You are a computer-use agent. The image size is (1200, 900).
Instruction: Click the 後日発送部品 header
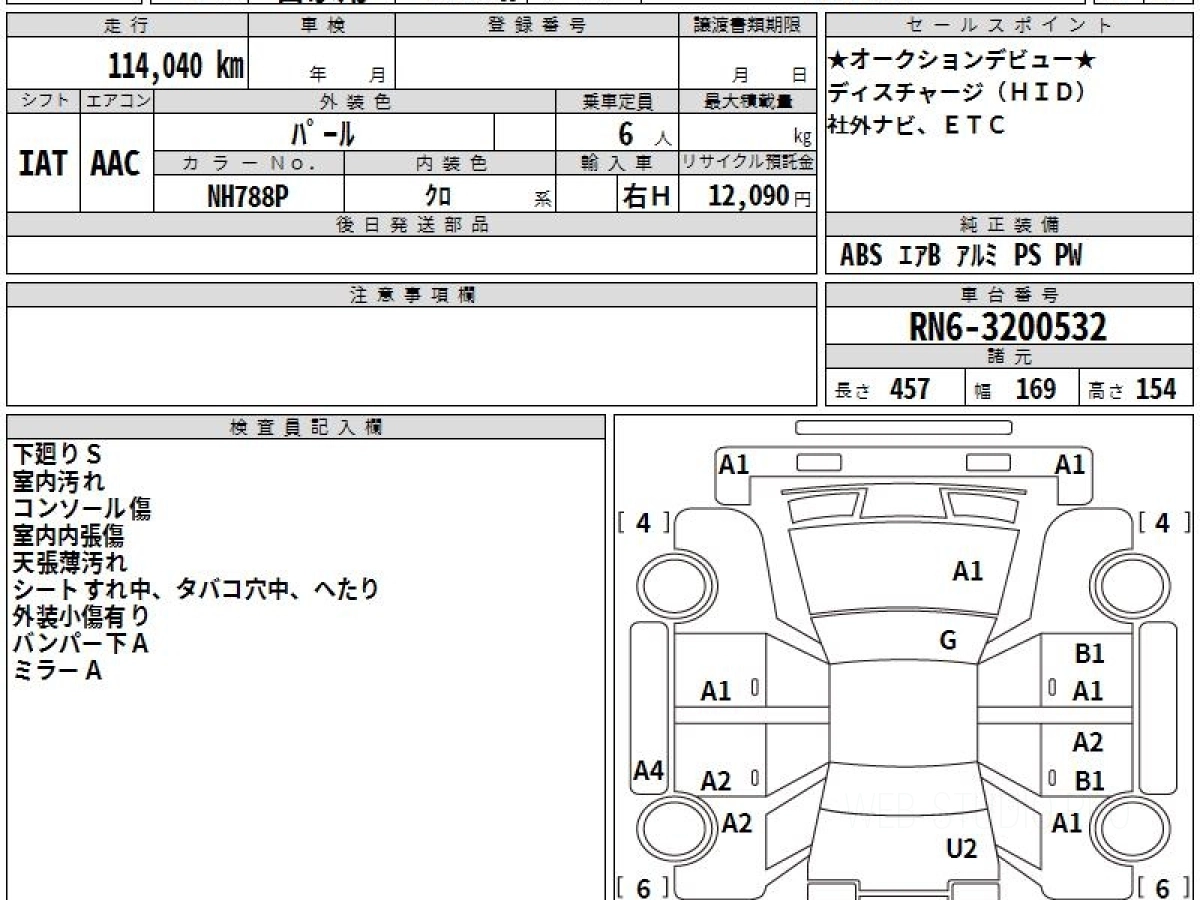point(411,225)
